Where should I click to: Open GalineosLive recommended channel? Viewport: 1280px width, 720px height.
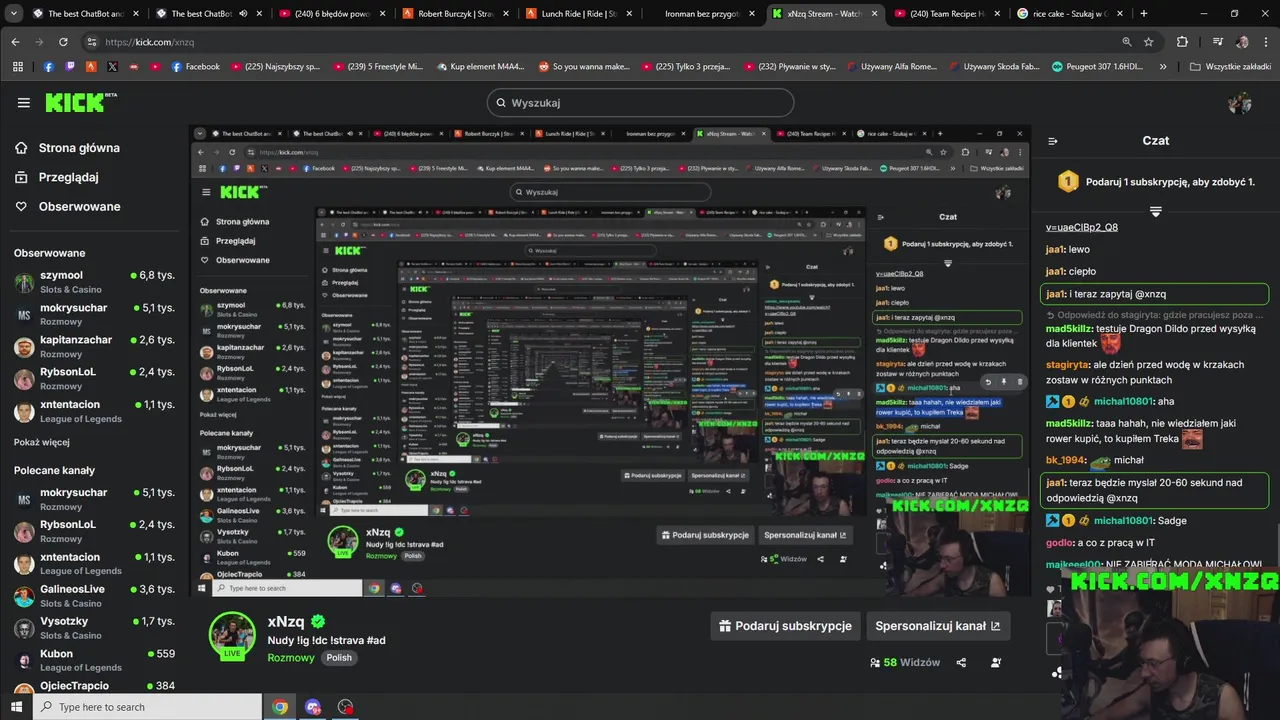click(94, 596)
